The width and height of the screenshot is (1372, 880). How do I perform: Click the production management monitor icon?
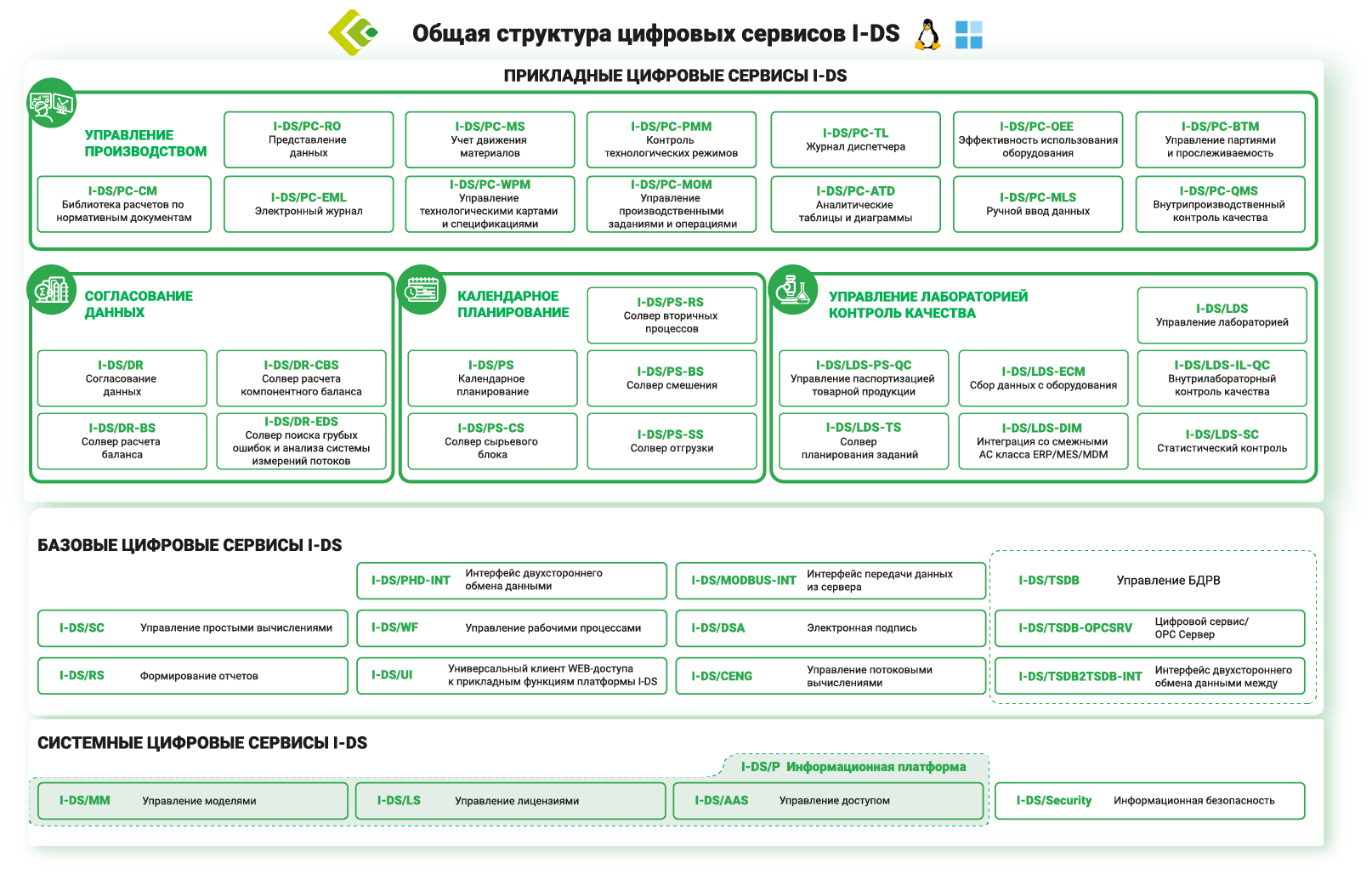(x=51, y=104)
